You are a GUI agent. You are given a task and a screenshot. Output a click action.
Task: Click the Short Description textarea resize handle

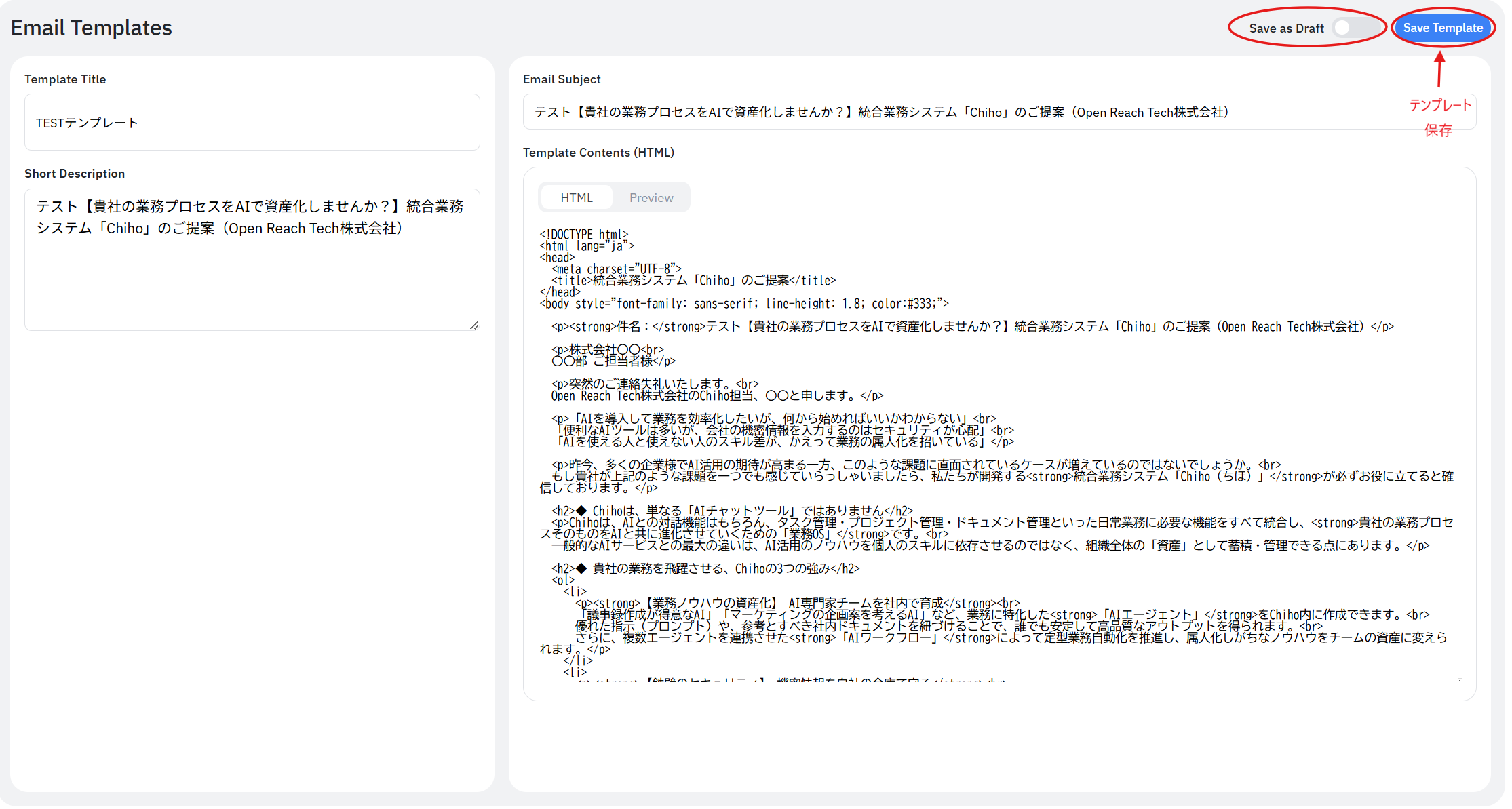click(474, 326)
